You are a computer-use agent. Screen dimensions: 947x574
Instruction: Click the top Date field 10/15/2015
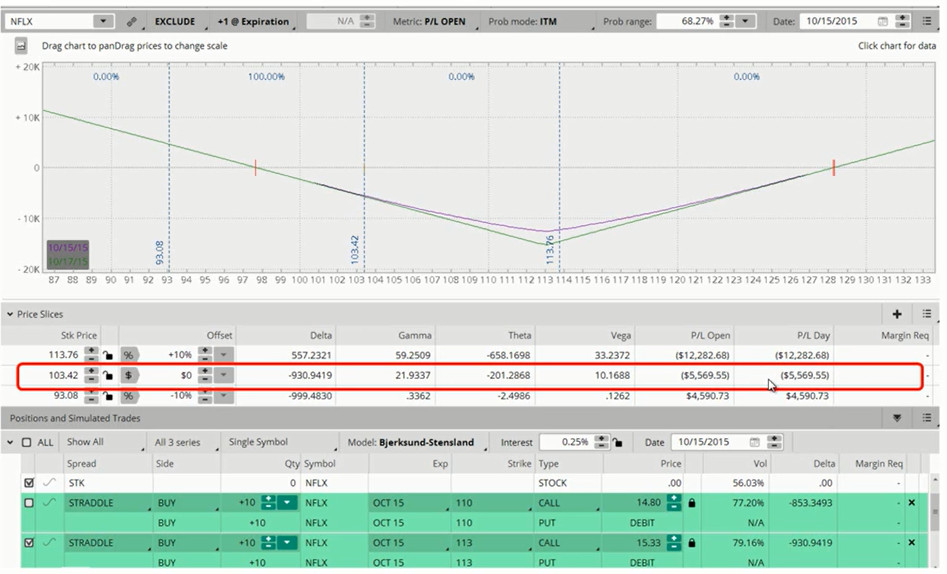836,21
